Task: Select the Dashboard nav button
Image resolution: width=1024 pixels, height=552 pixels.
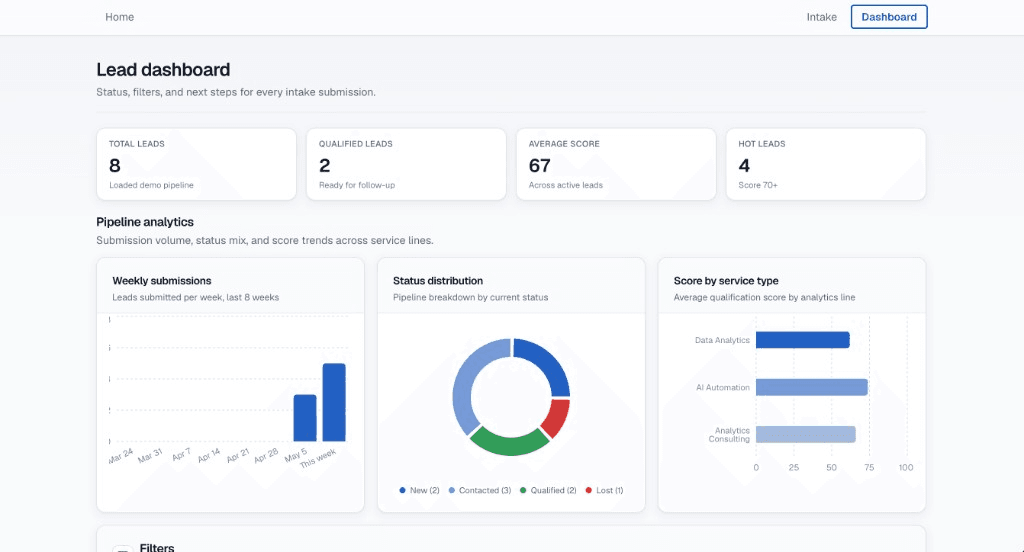Action: [889, 17]
